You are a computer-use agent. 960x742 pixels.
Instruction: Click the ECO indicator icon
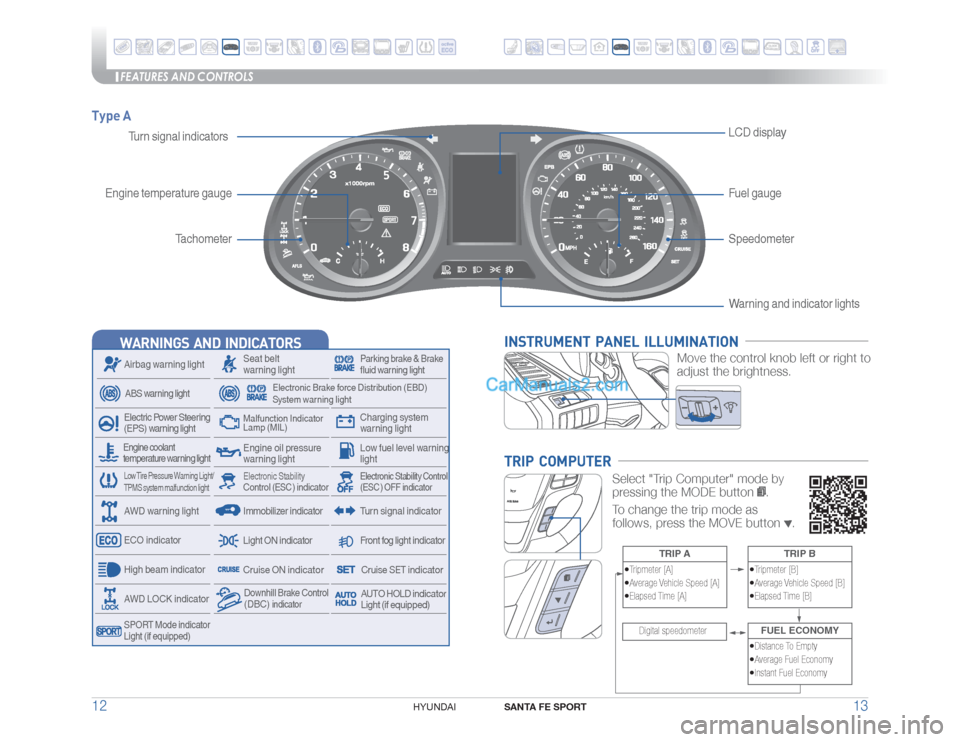click(108, 541)
